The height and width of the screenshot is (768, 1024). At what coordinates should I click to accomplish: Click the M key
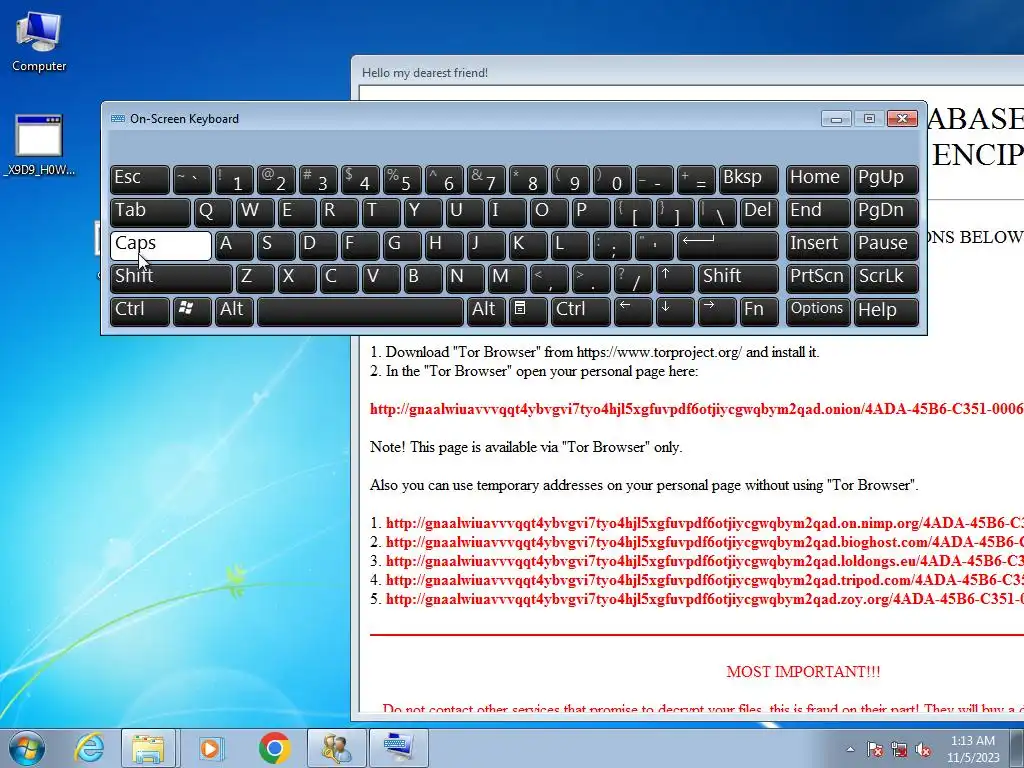tap(507, 278)
